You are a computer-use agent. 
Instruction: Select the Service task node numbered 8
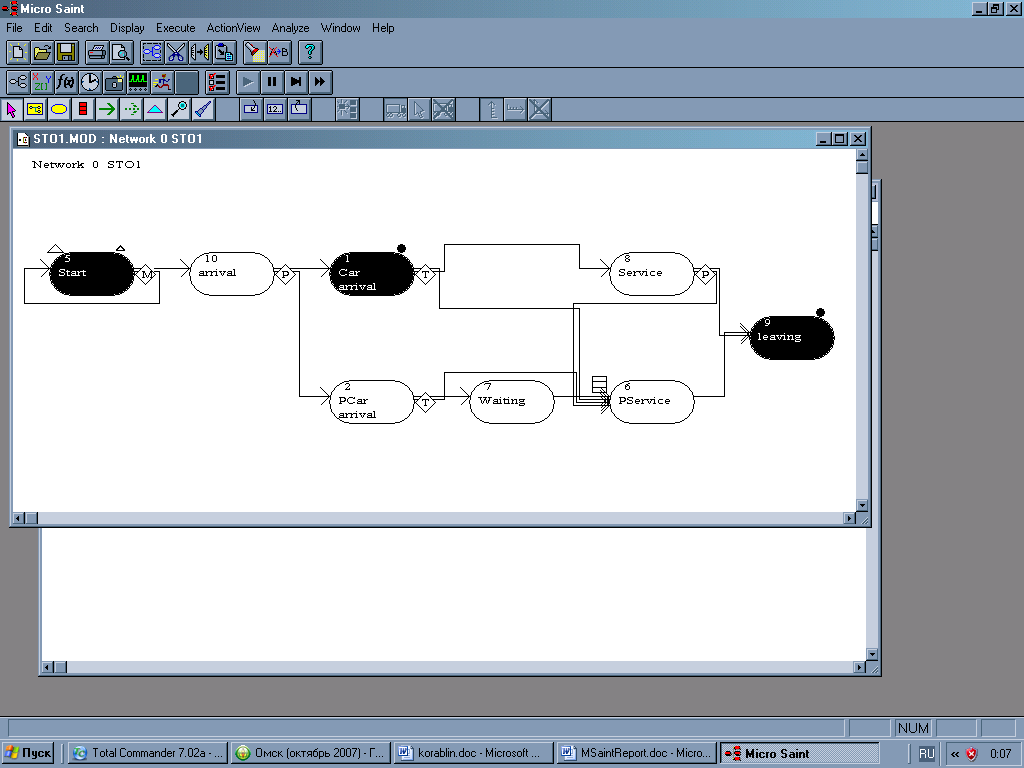pos(652,274)
